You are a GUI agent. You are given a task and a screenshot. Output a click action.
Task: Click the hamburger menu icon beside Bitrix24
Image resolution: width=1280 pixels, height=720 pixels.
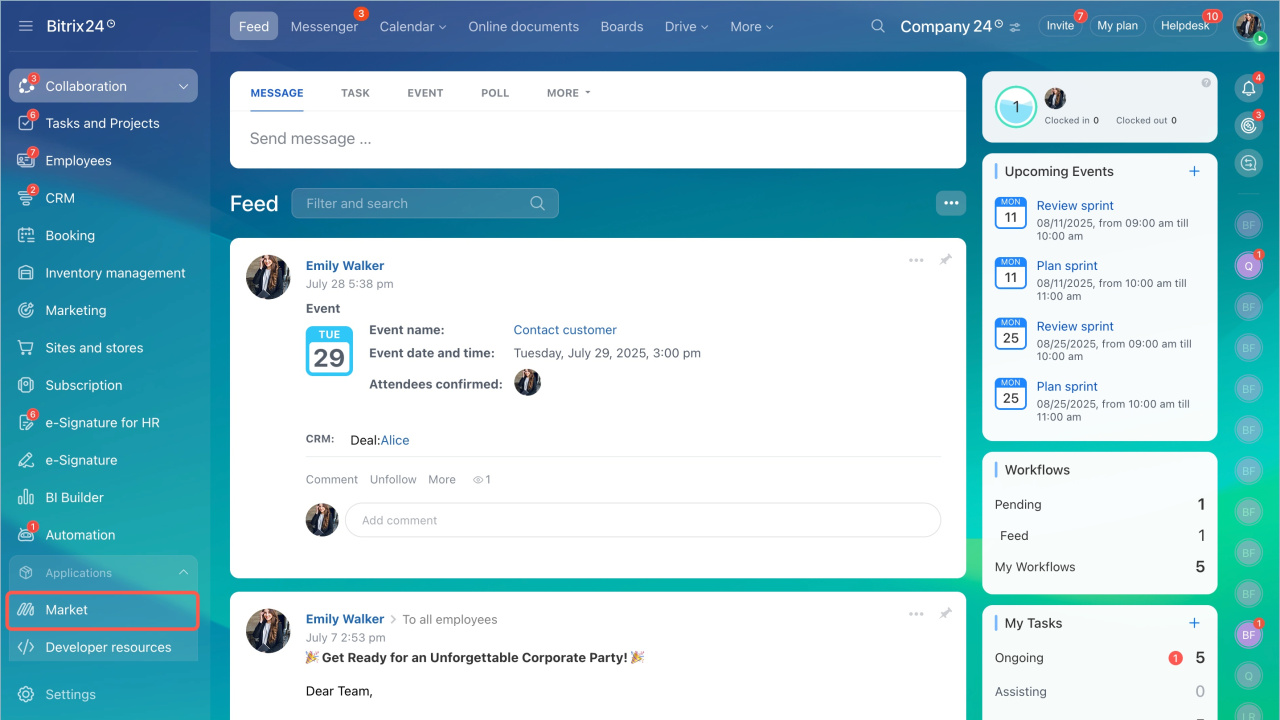click(26, 26)
